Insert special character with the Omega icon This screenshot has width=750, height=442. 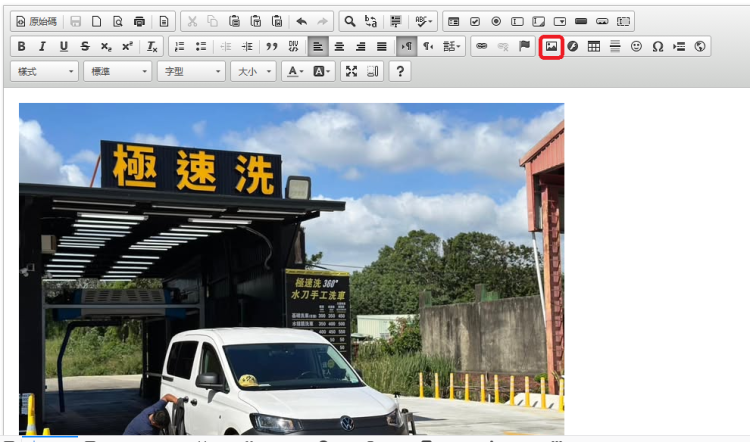pos(657,46)
